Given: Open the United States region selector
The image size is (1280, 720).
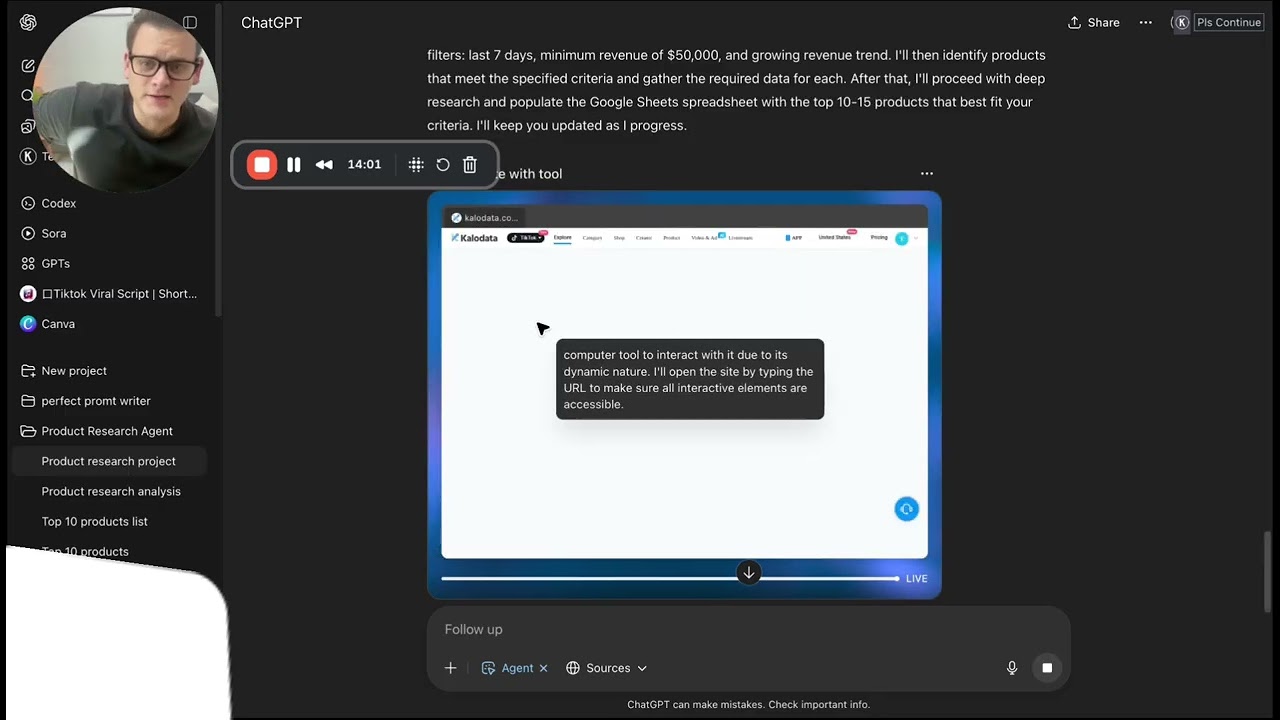Looking at the screenshot, I should click(x=835, y=238).
